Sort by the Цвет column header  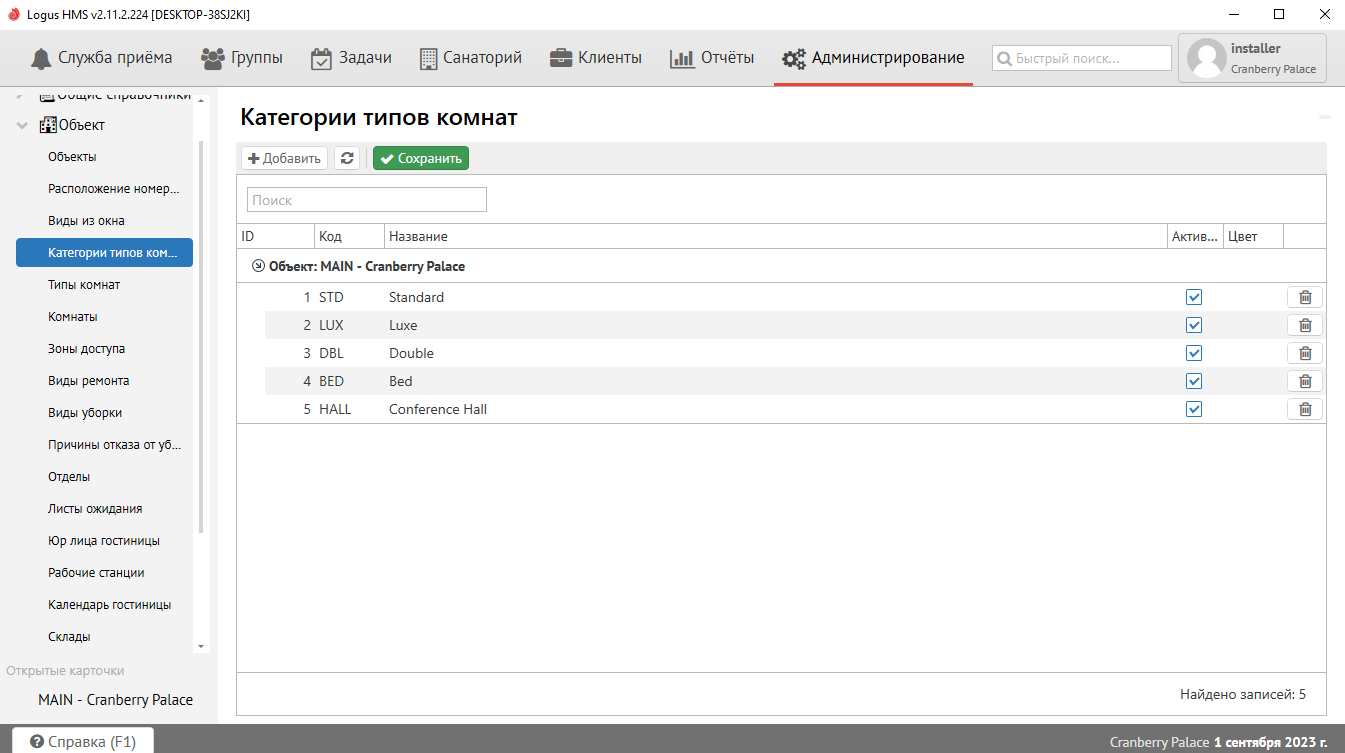click(x=1253, y=236)
